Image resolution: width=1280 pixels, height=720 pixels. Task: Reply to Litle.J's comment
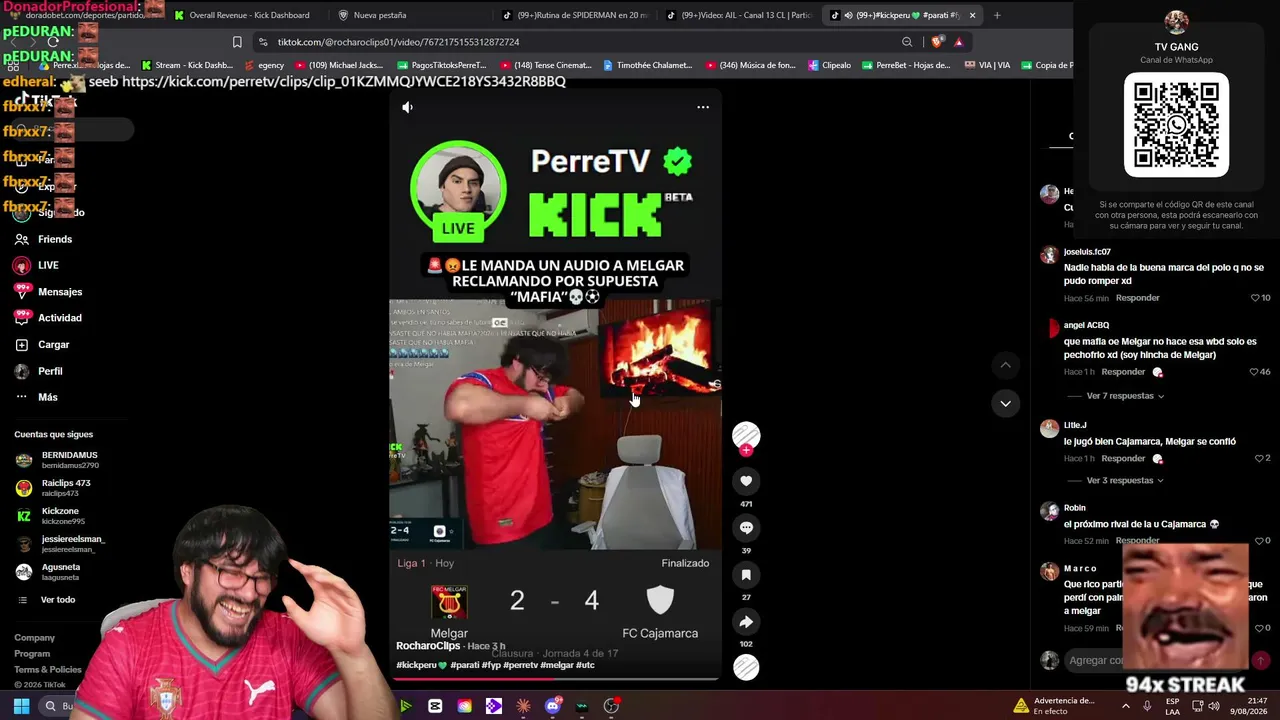click(x=1123, y=459)
